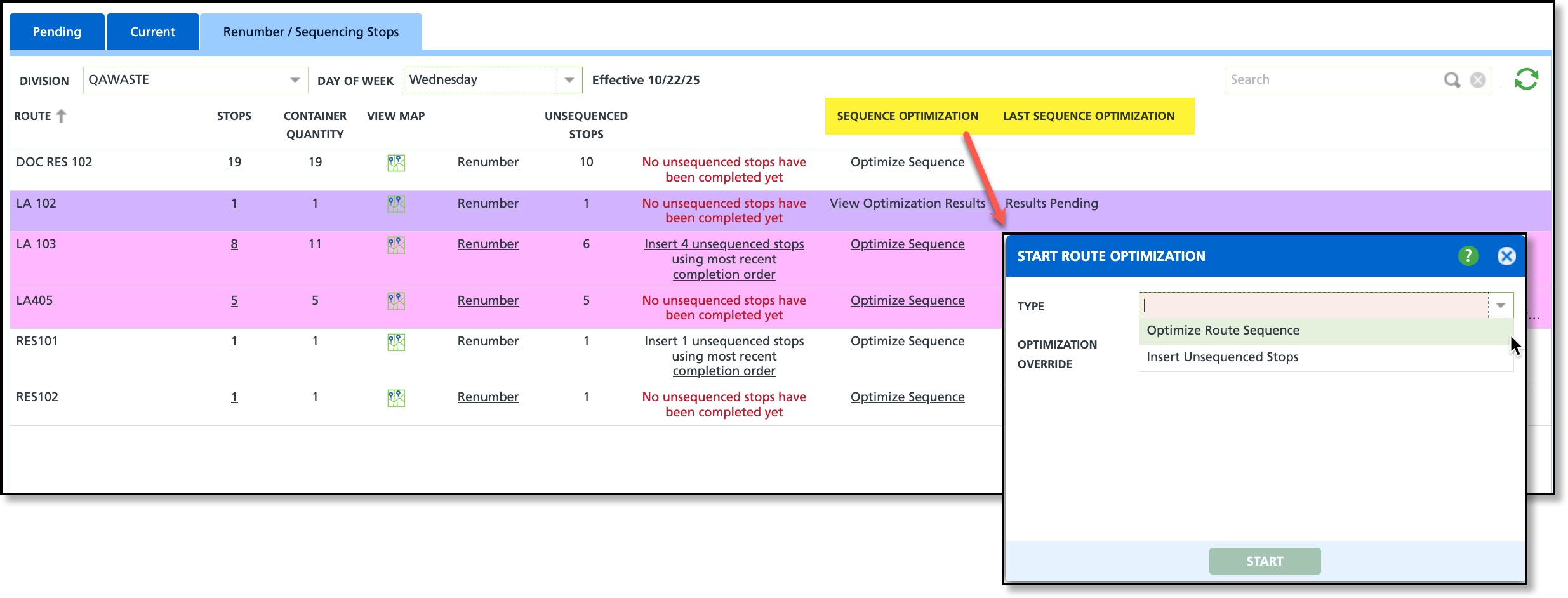Open the stops count link for RES101
The height and width of the screenshot is (598, 1568).
(234, 341)
